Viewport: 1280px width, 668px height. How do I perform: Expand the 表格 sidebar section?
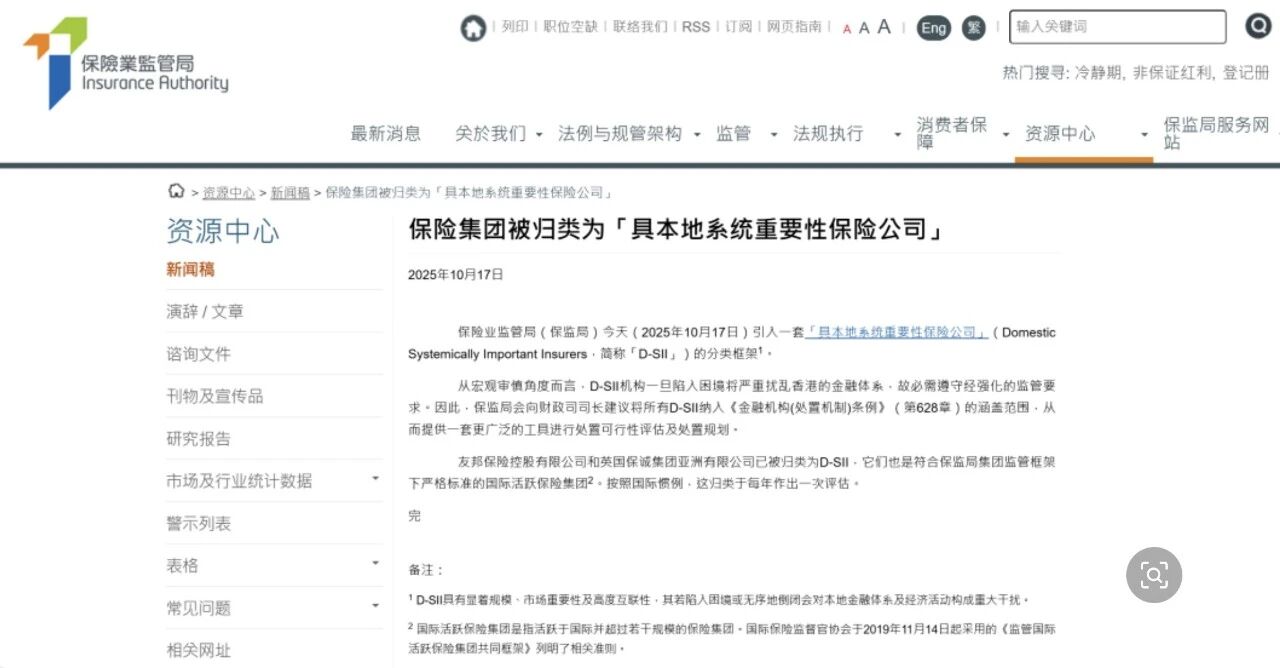[375, 564]
